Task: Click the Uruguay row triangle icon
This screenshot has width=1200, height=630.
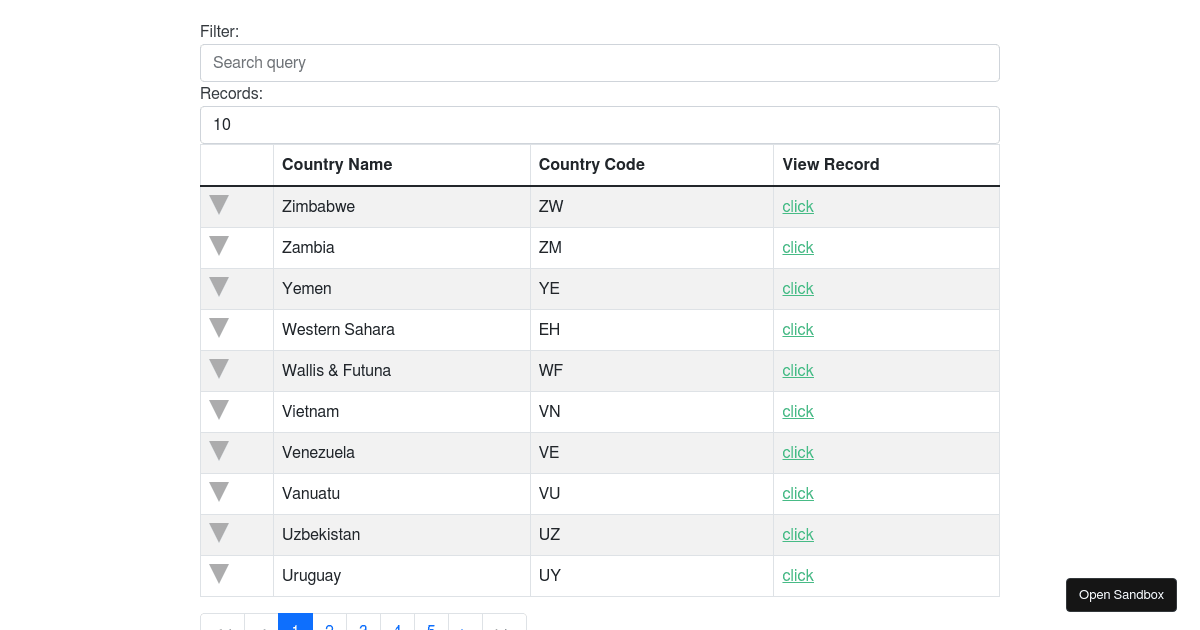Action: pyautogui.click(x=219, y=574)
